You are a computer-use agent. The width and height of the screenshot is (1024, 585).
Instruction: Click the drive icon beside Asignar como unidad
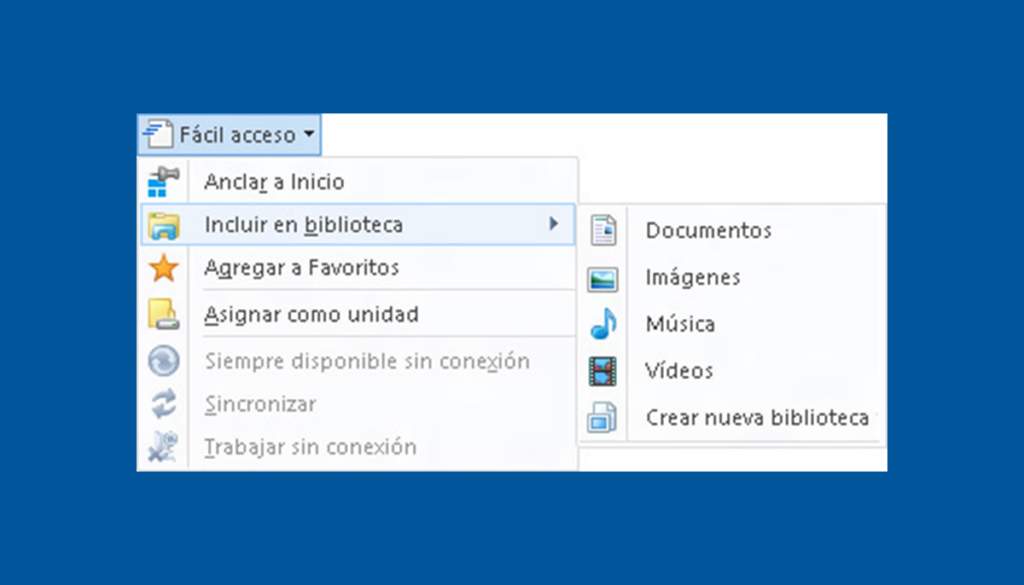point(163,314)
